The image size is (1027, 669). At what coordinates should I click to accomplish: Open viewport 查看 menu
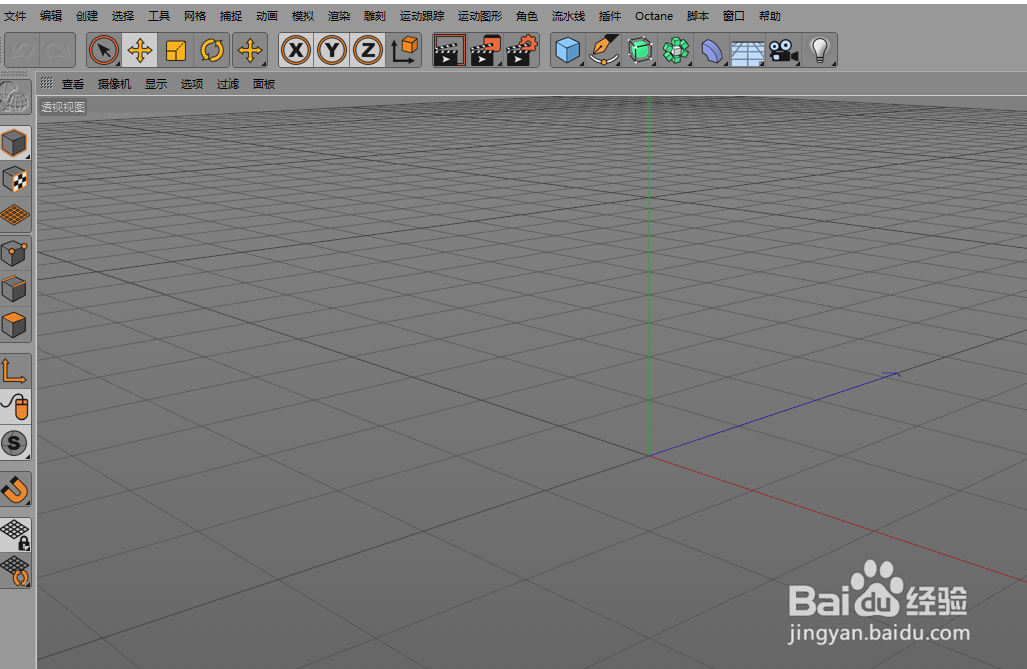pos(73,84)
